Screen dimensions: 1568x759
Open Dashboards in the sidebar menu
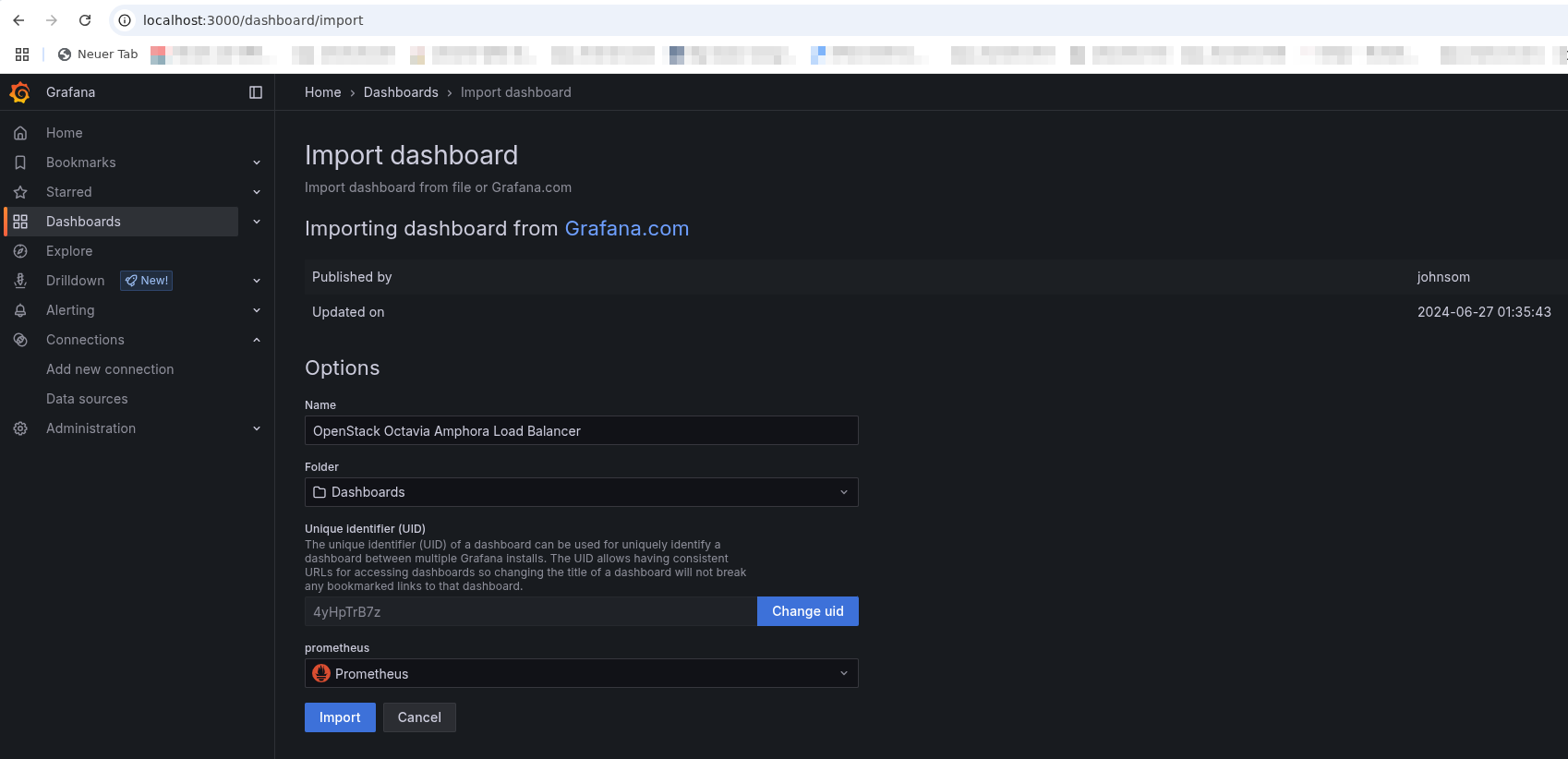pos(83,222)
